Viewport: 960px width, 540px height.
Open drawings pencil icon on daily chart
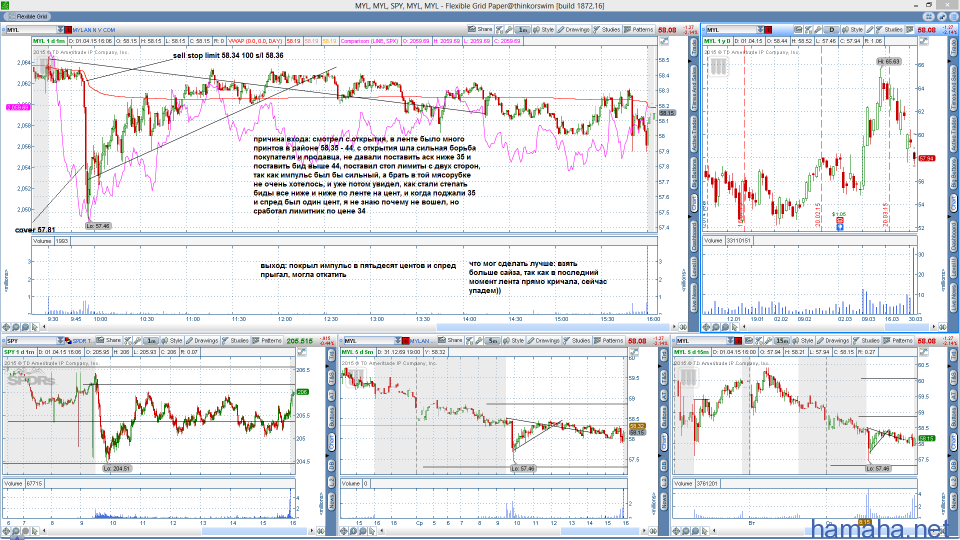click(870, 29)
